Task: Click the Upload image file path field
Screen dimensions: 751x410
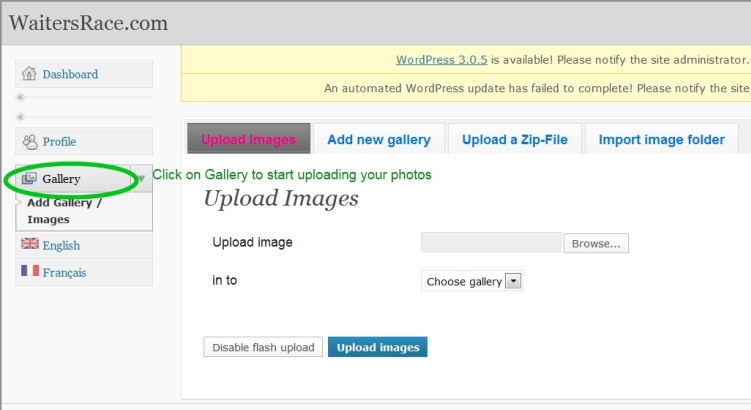Action: point(491,243)
